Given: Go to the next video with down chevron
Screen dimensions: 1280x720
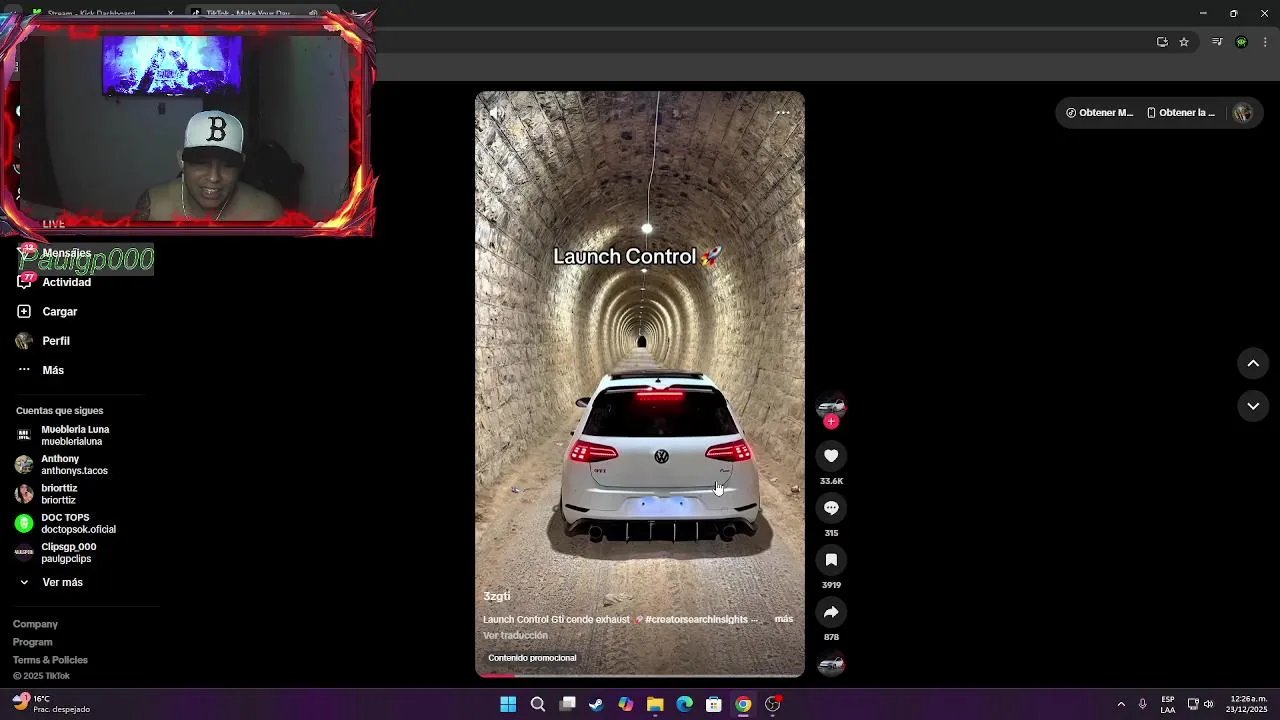Looking at the screenshot, I should 1253,406.
